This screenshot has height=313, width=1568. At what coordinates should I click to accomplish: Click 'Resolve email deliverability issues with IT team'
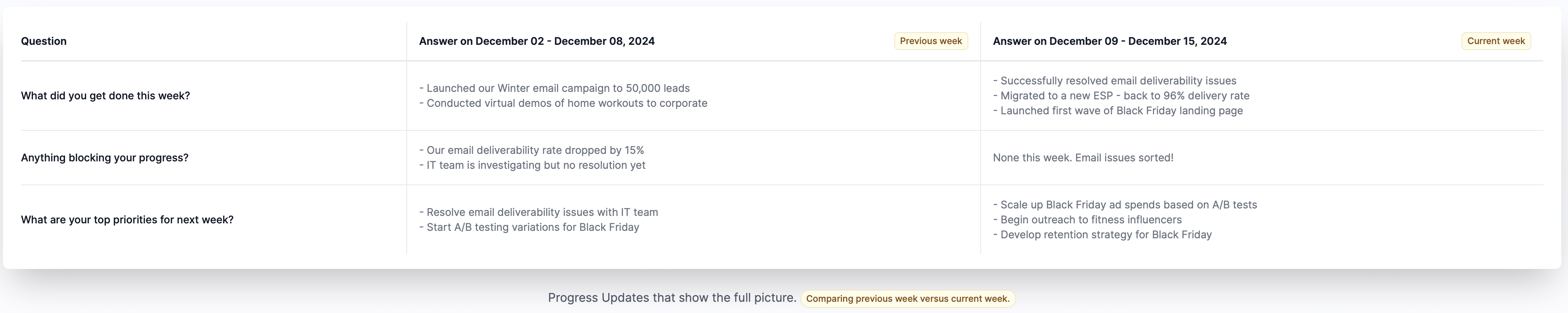coord(539,212)
